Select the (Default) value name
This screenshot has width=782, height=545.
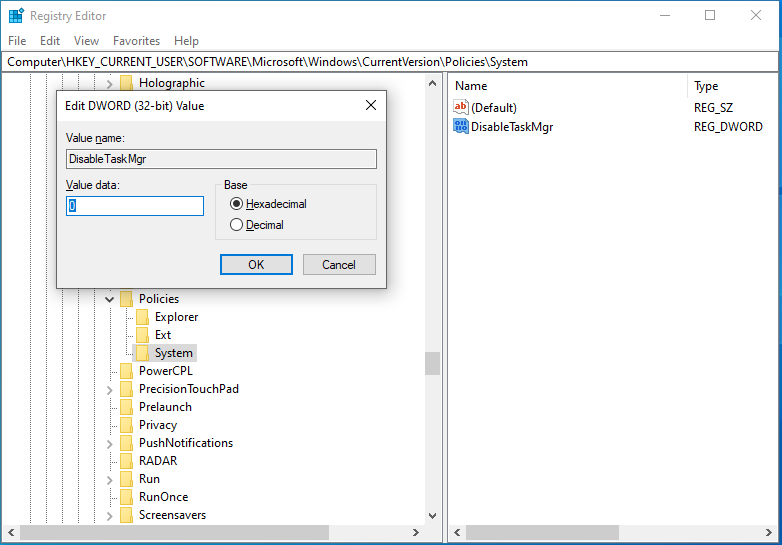494,108
